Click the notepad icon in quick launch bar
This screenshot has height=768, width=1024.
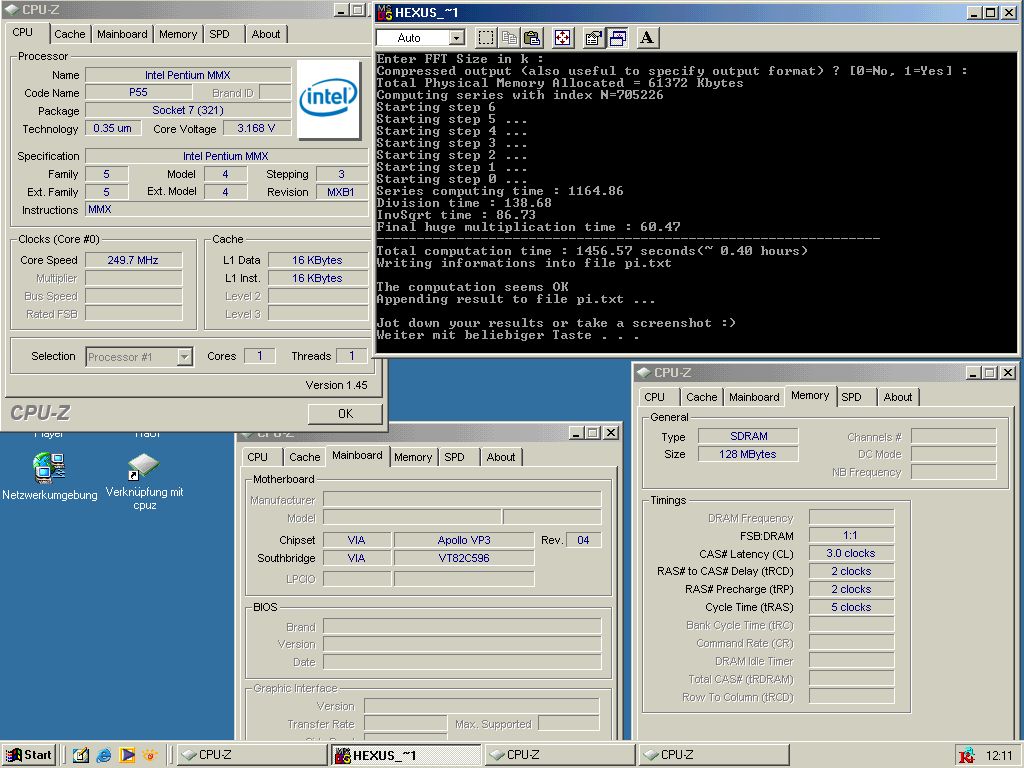(81, 755)
